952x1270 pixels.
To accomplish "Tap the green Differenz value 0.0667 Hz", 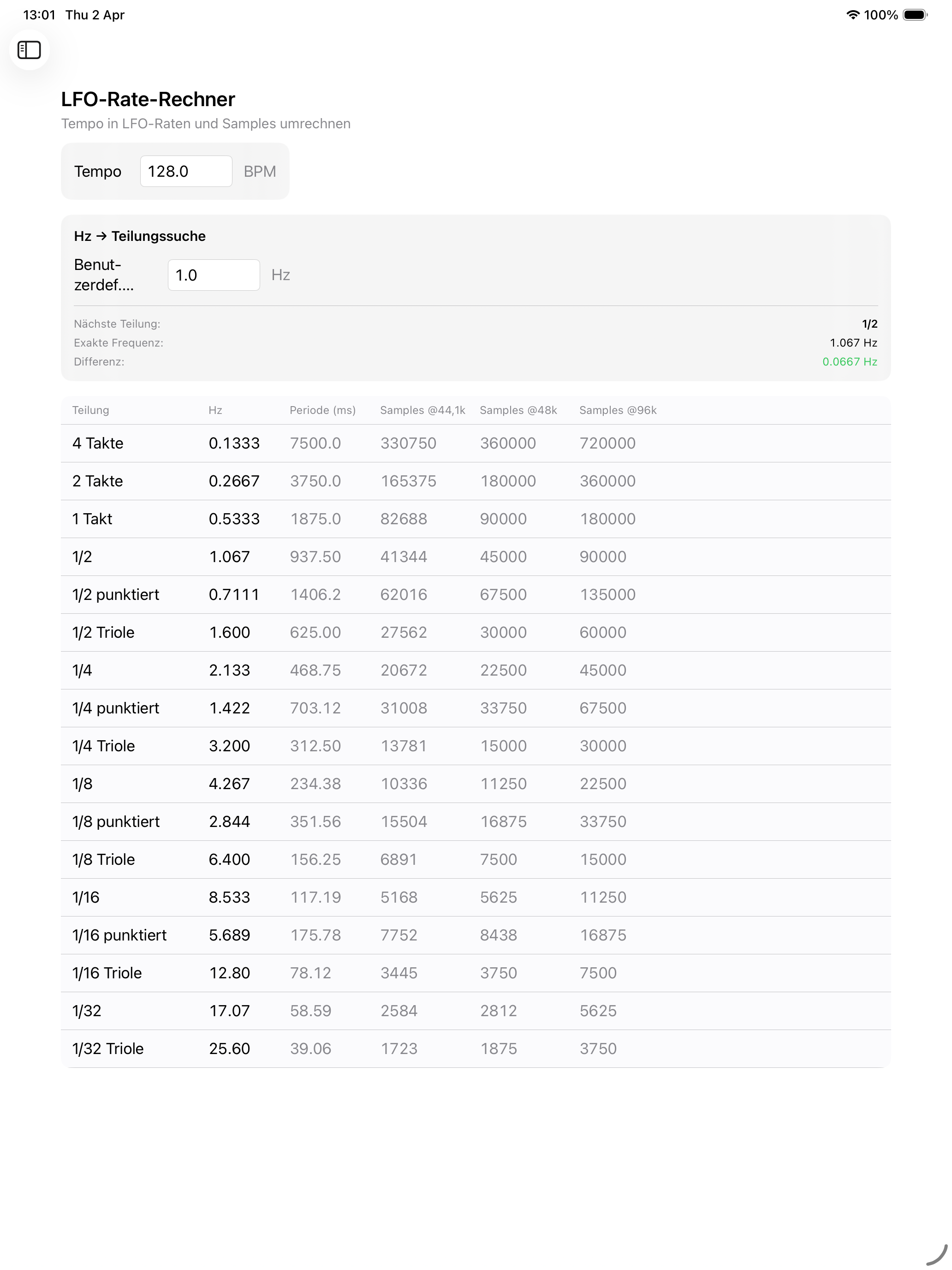I will coord(849,362).
